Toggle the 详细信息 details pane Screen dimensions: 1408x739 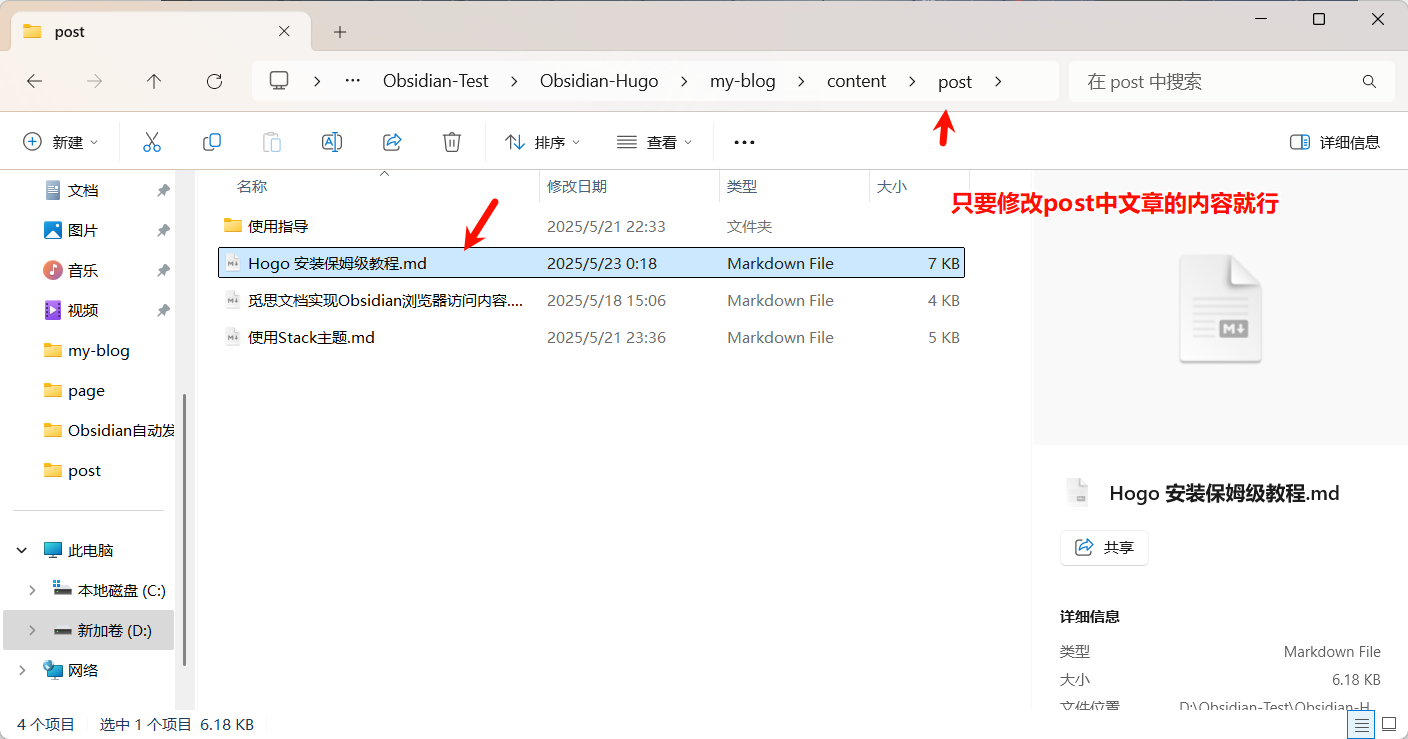pos(1335,142)
